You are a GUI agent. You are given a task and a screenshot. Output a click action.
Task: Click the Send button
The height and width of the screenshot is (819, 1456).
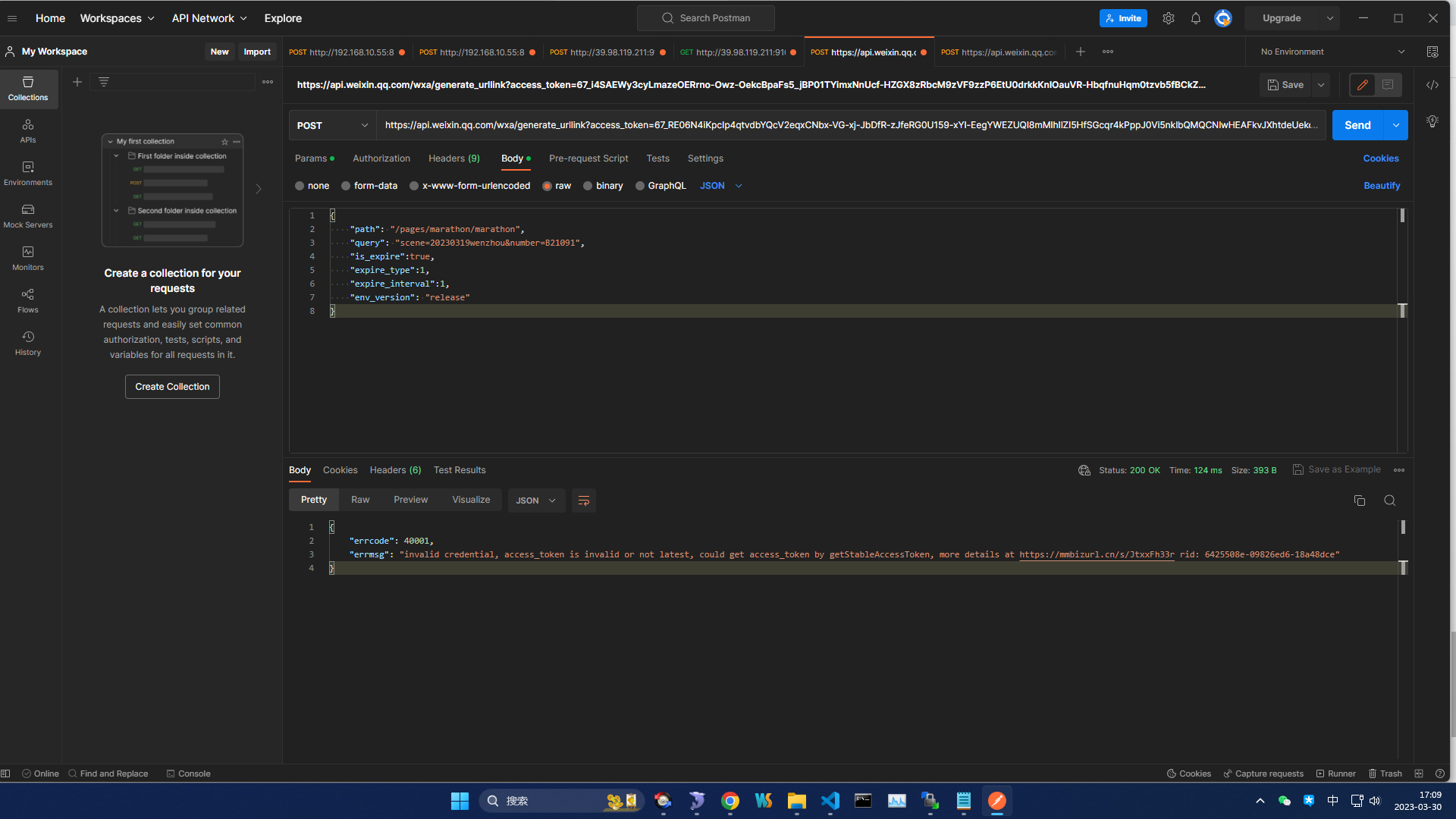tap(1357, 125)
